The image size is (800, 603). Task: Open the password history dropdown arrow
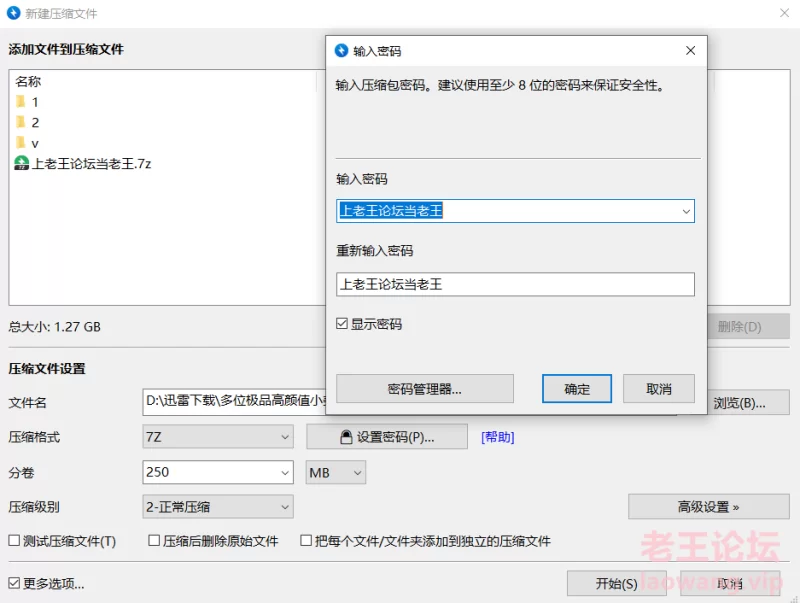coord(686,211)
